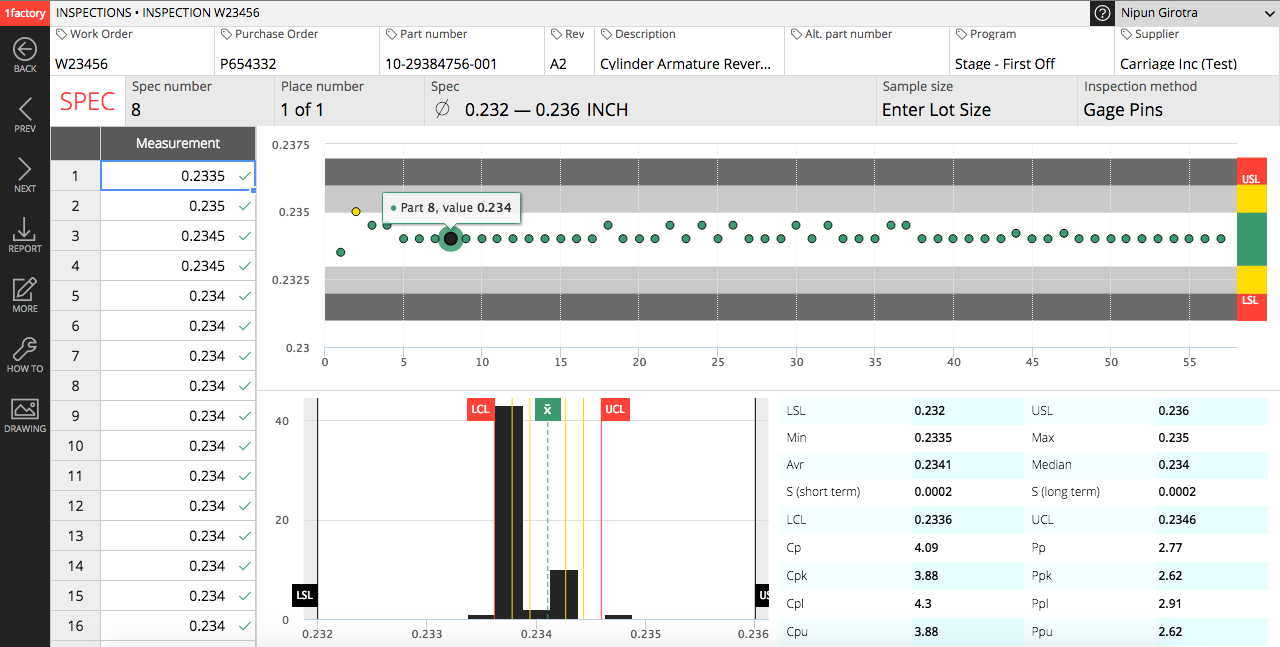Select measurement cell with value 0.2335
The width and height of the screenshot is (1280, 647).
point(177,176)
